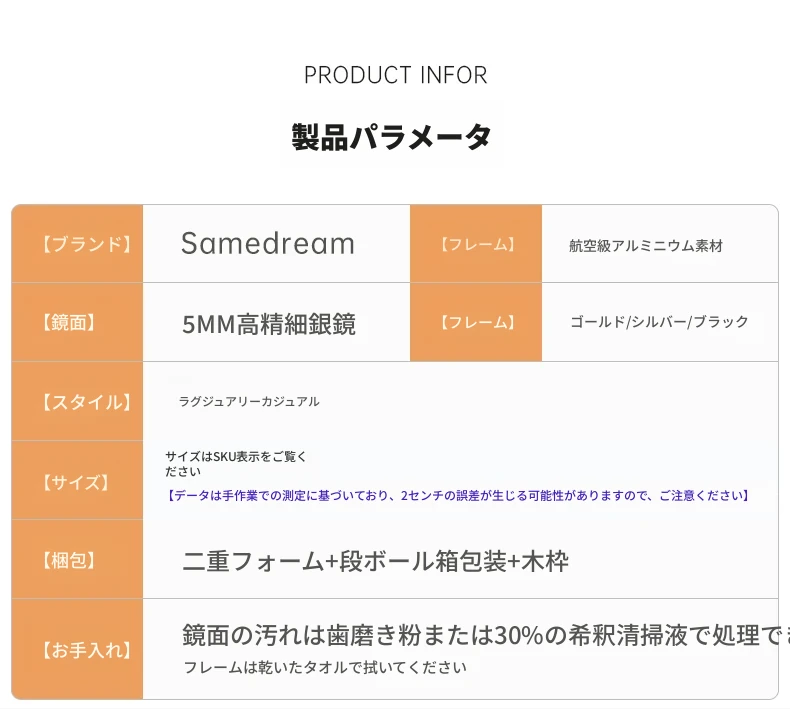Click the フレームは乾いたタオルで拭いてください text
Screen dimensions: 790x709
pyautogui.click(x=325, y=667)
